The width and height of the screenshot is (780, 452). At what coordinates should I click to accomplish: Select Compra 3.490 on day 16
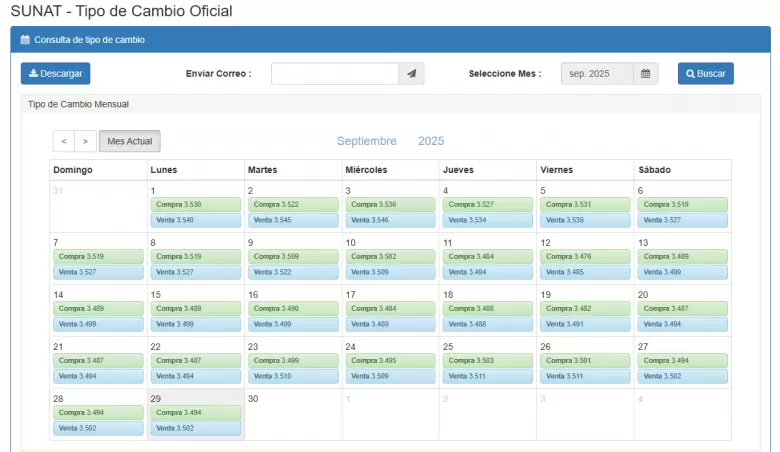click(293, 308)
